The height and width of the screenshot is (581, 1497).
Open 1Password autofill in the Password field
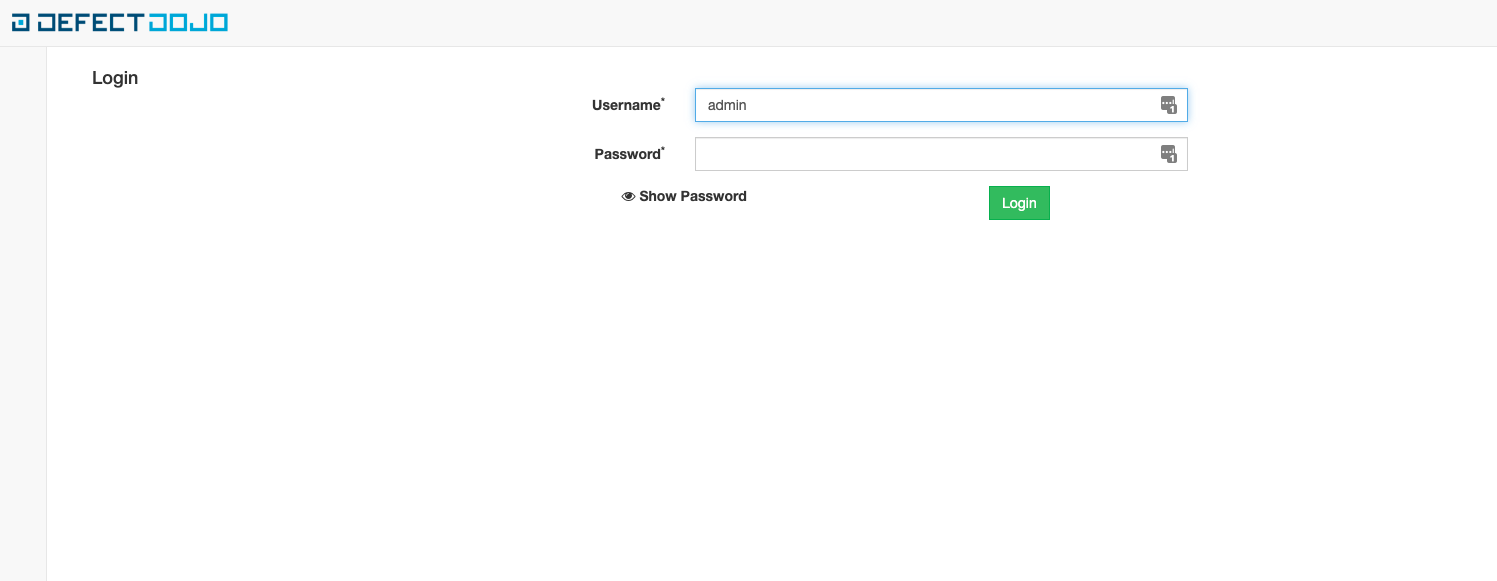tap(1168, 154)
